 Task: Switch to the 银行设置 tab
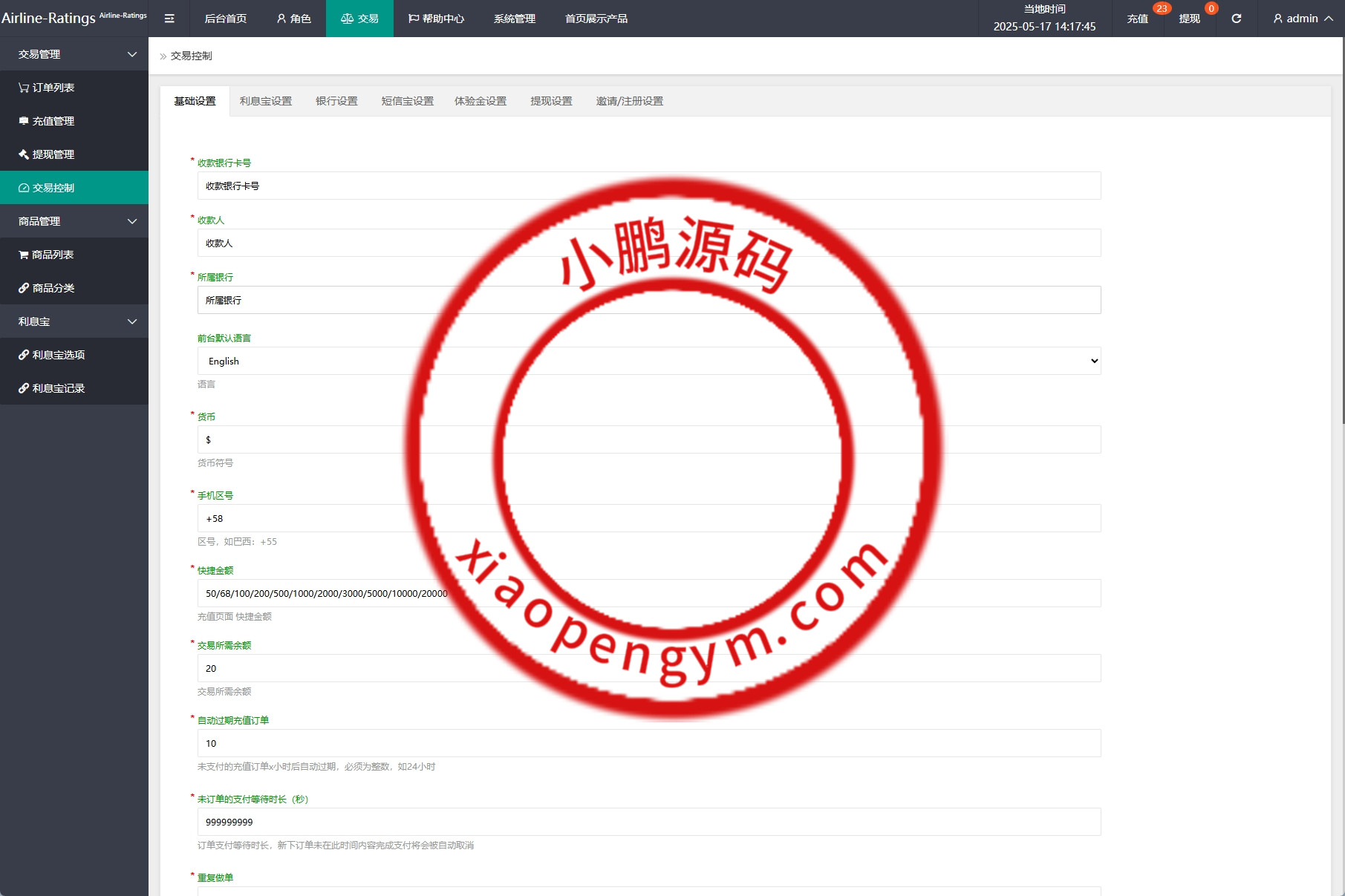click(x=336, y=101)
